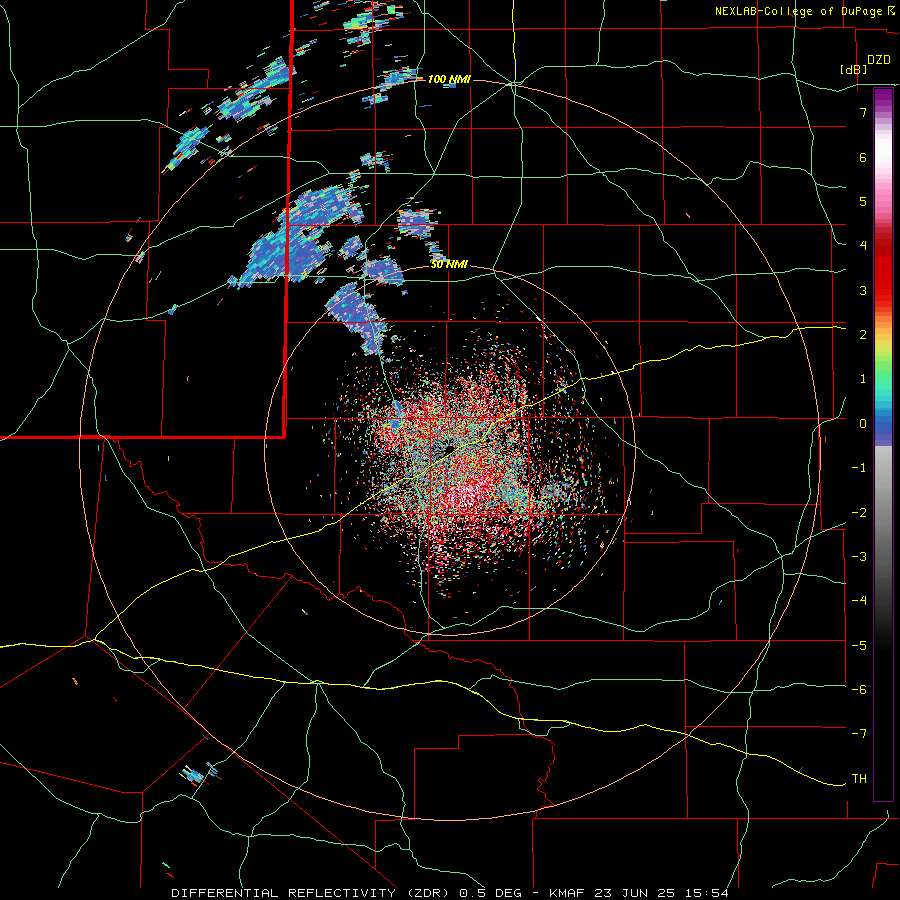The image size is (900, 900).
Task: Click the TH label on color scale
Action: point(859,779)
